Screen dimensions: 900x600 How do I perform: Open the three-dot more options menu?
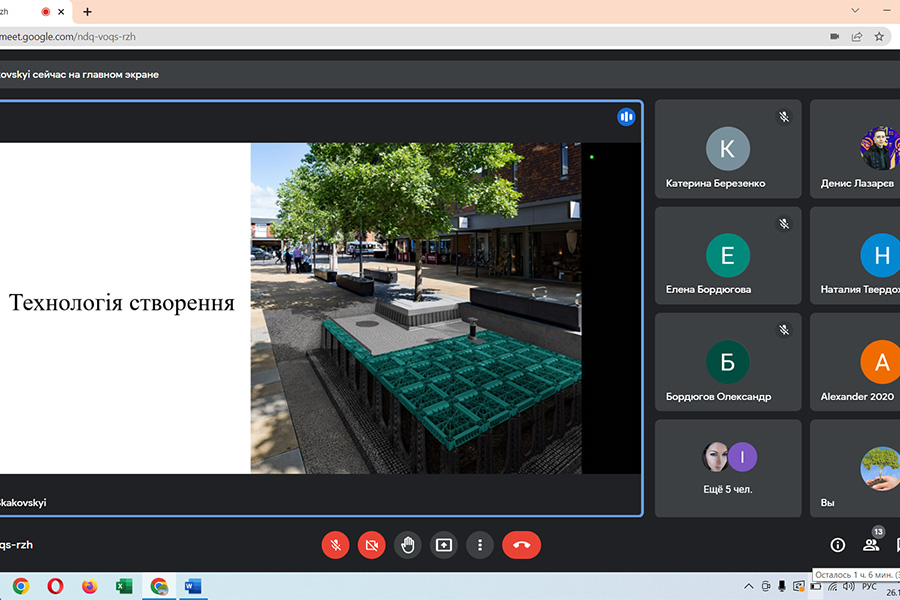click(x=480, y=545)
